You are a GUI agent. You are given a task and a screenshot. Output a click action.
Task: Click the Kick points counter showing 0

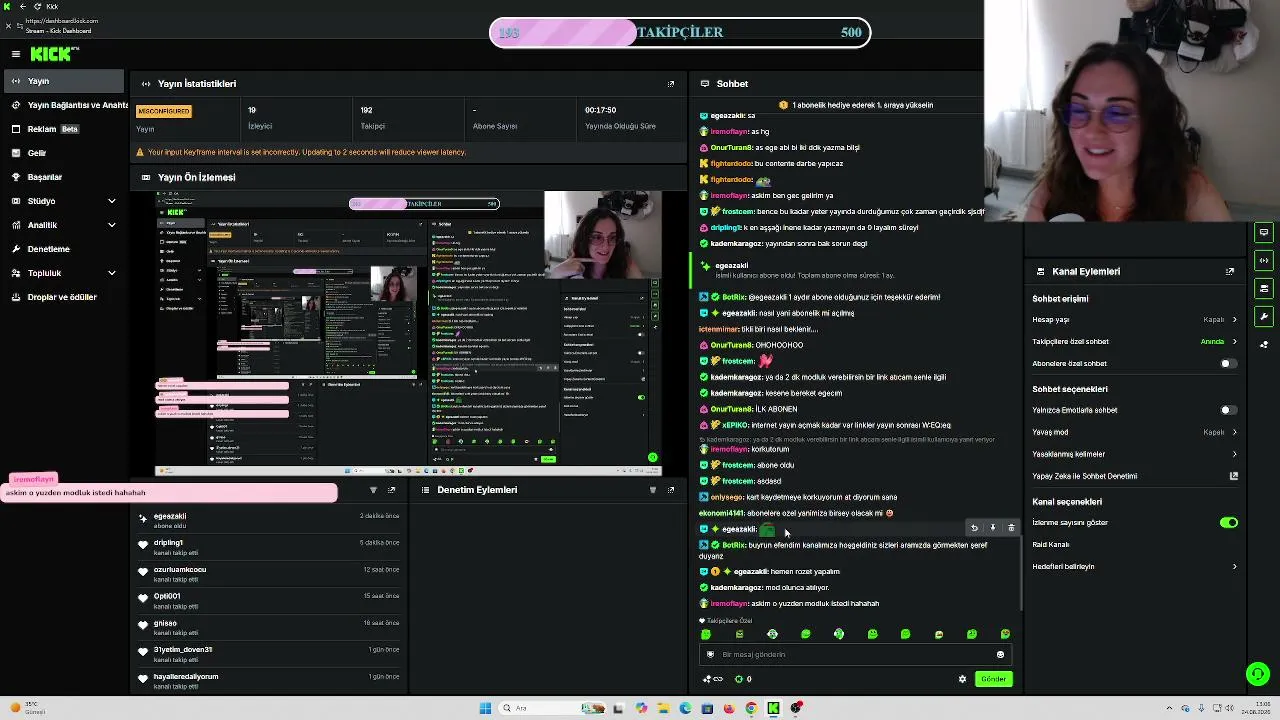(x=743, y=679)
